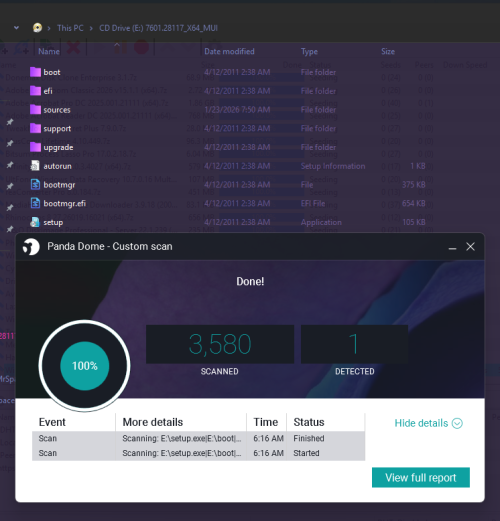Click This PC in the breadcrumb path
Screen dimensions: 500x521
pyautogui.click(x=70, y=28)
